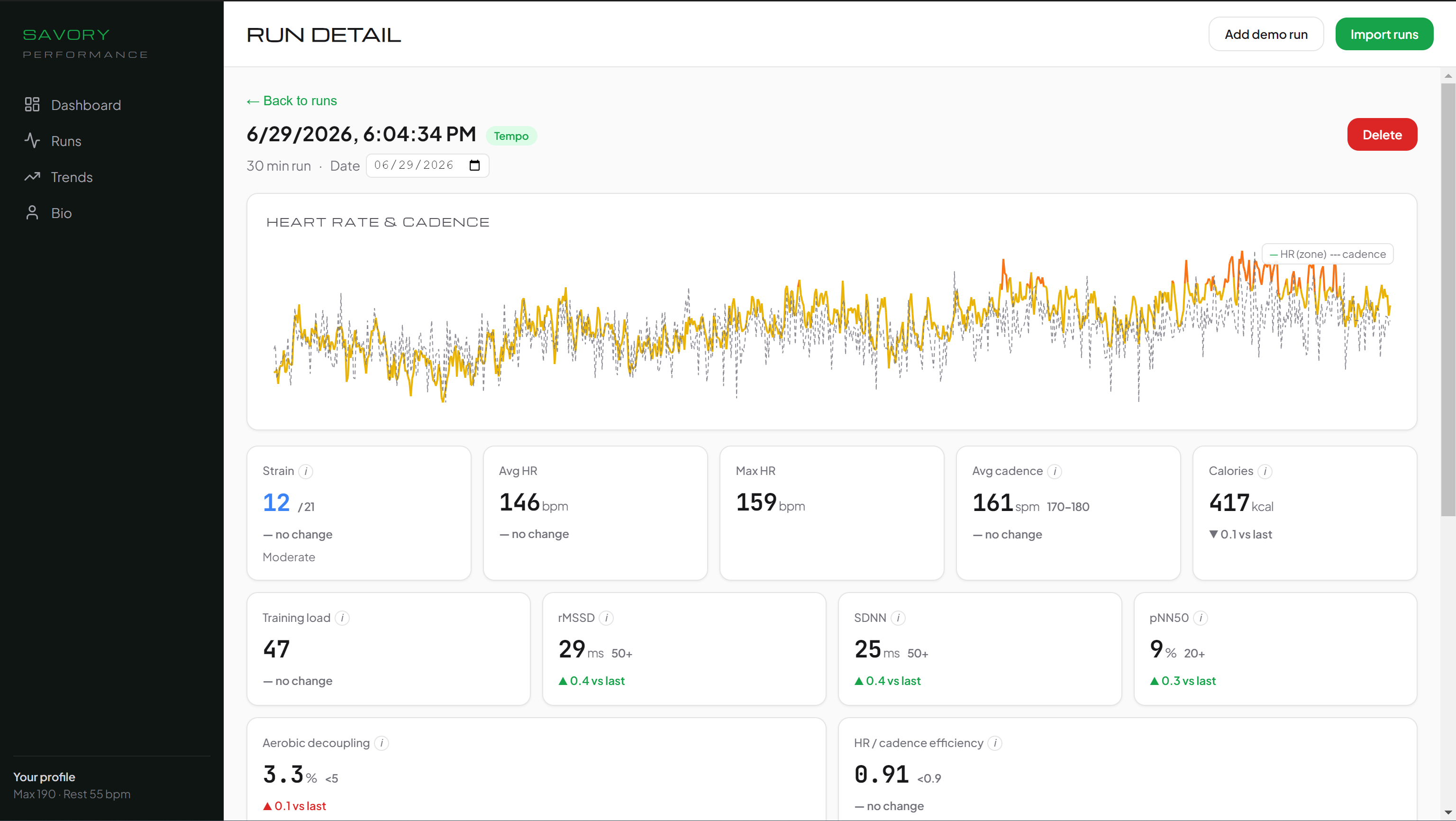
Task: Click the scrollbar down arrow
Action: (x=1448, y=813)
